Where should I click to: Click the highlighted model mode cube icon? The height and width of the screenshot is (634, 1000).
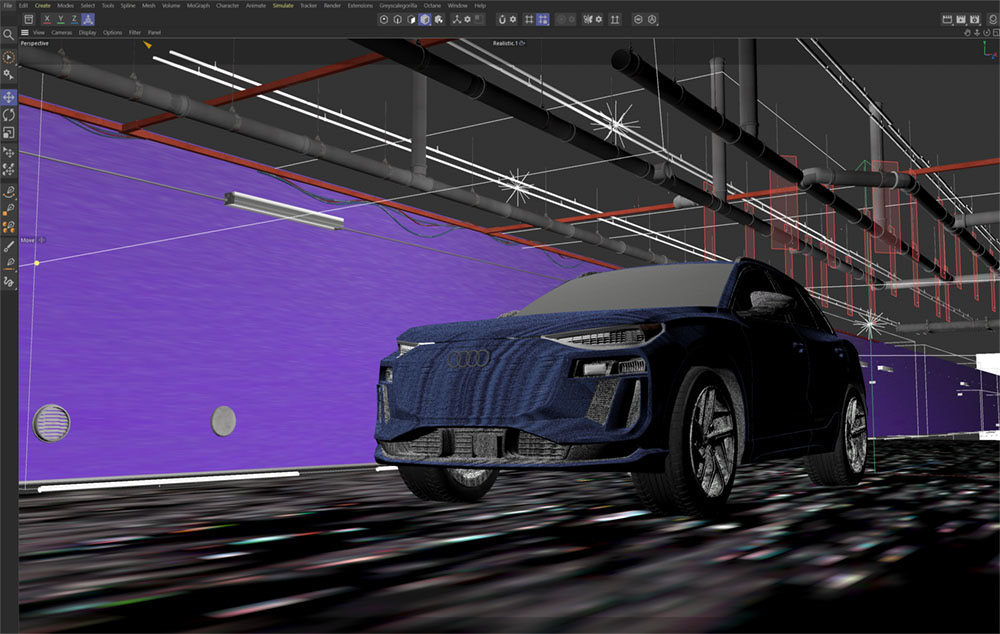(425, 20)
